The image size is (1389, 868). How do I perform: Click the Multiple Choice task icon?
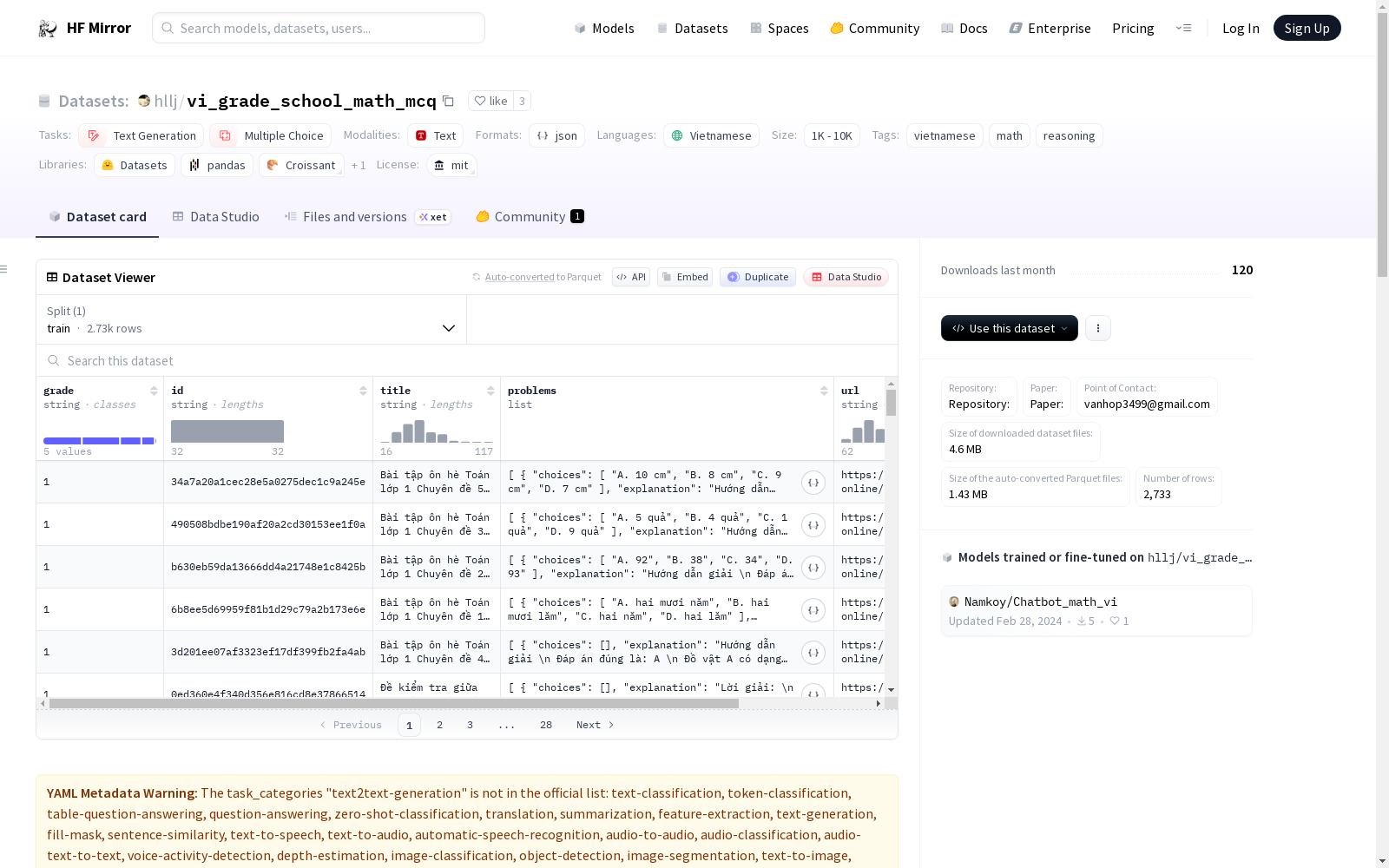[x=225, y=135]
